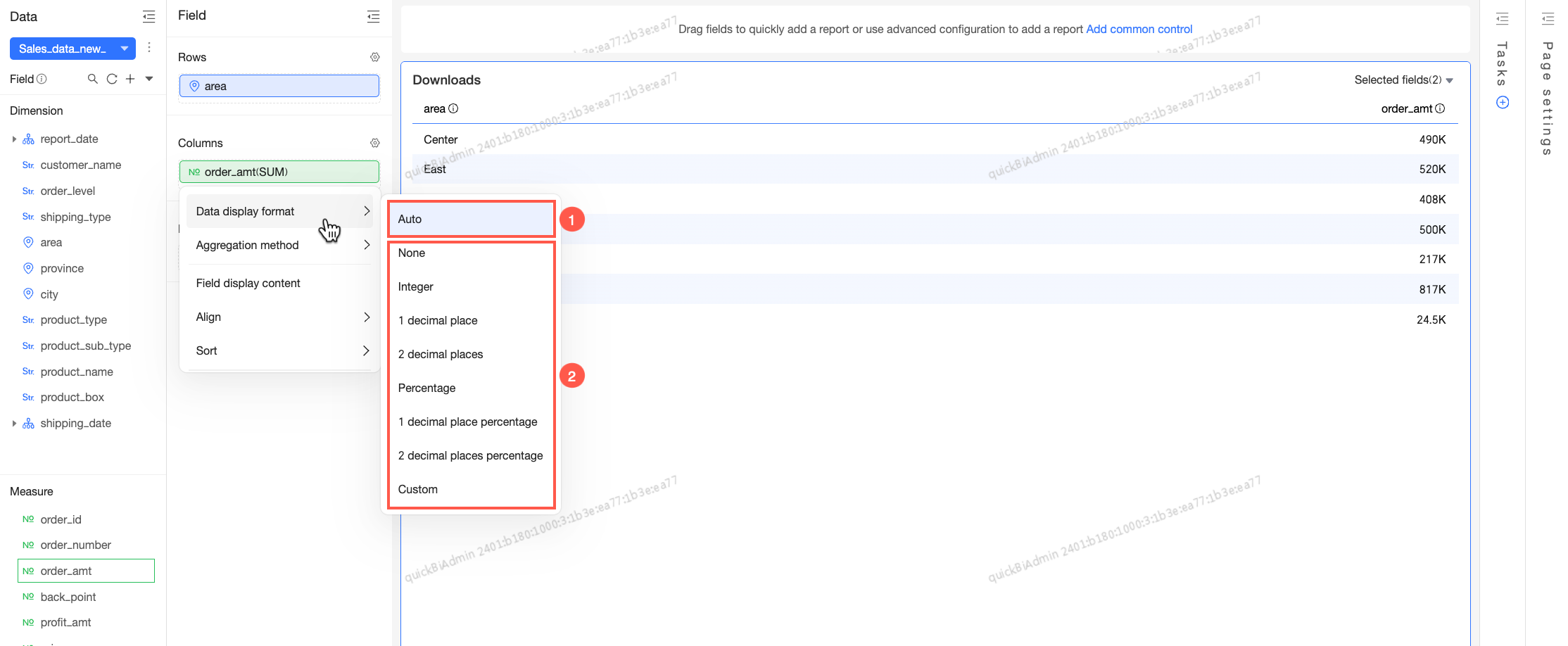Click order_amt(SUM) pill in Columns
The image size is (1568, 646).
pyautogui.click(x=279, y=172)
